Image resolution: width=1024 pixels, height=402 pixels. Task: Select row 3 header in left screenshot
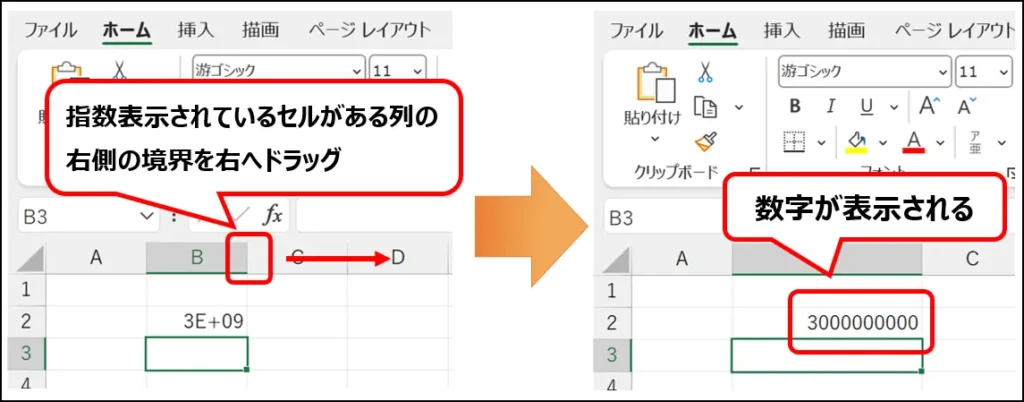coord(25,353)
